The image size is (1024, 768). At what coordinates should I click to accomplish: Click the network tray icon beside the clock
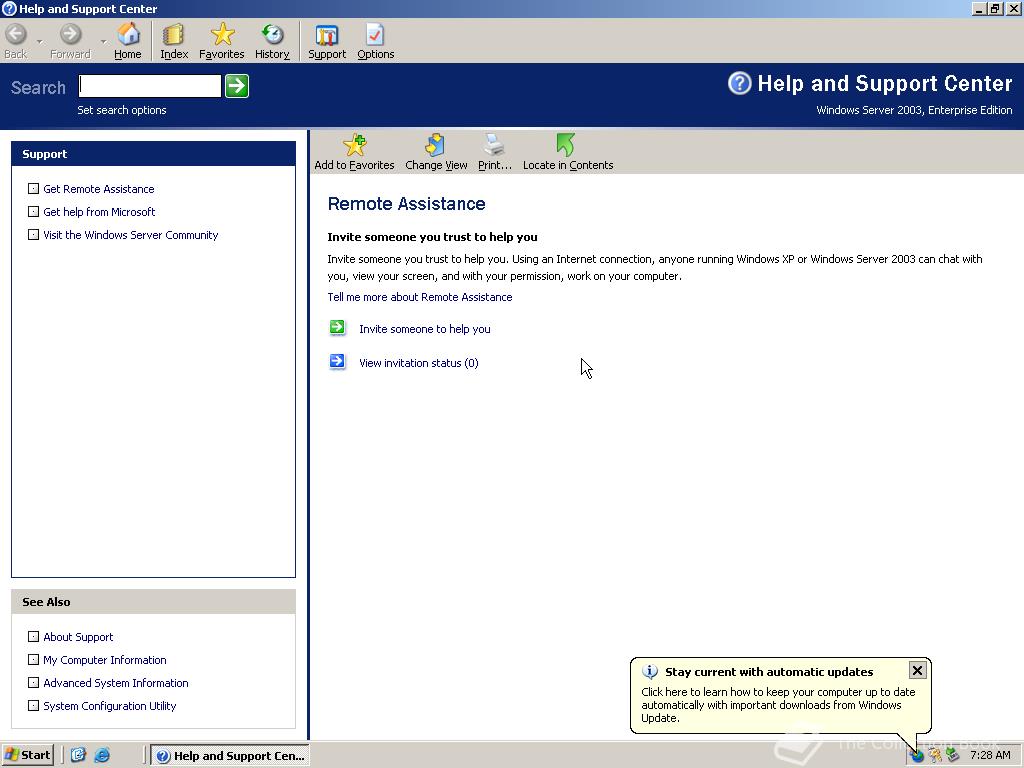[x=953, y=756]
